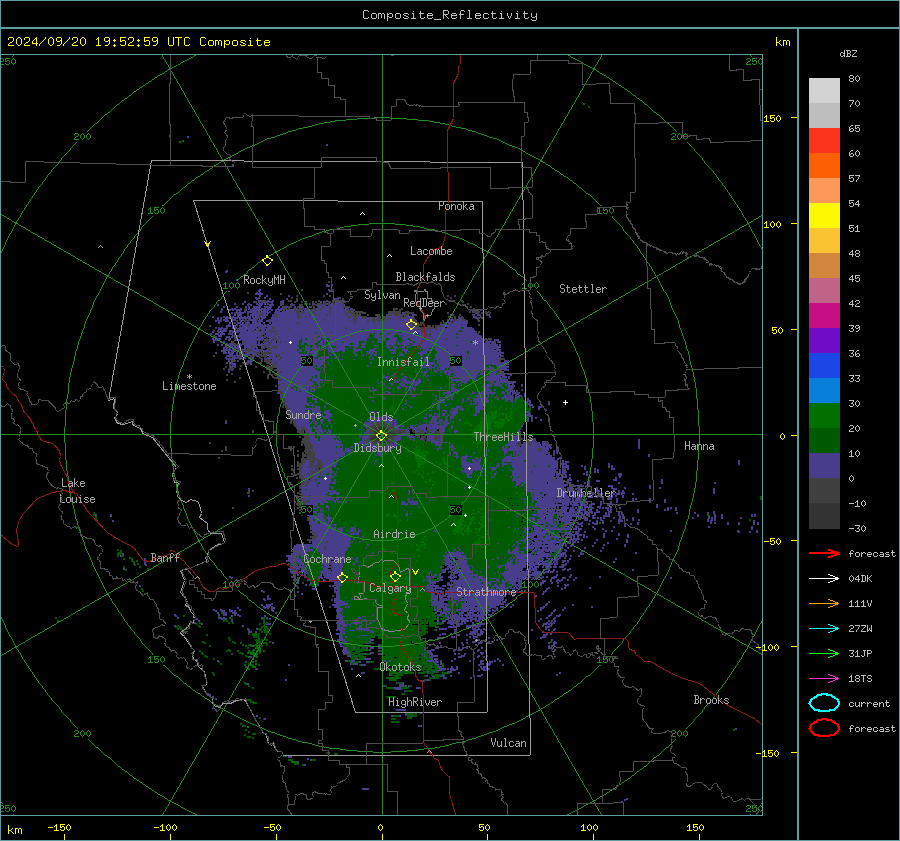Screen dimensions: 900x841
Task: Click the Sundre city label
Action: click(303, 414)
